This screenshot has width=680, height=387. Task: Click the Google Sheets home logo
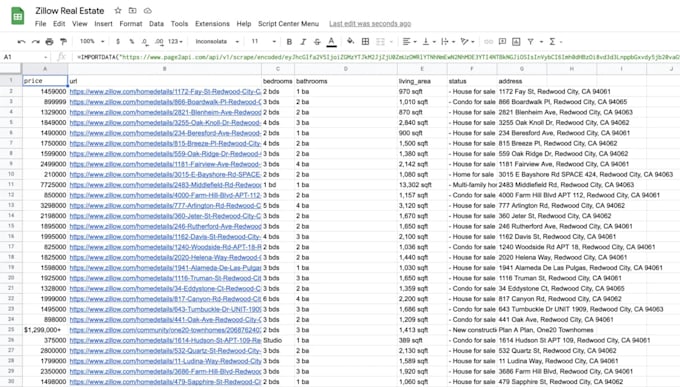(17, 17)
